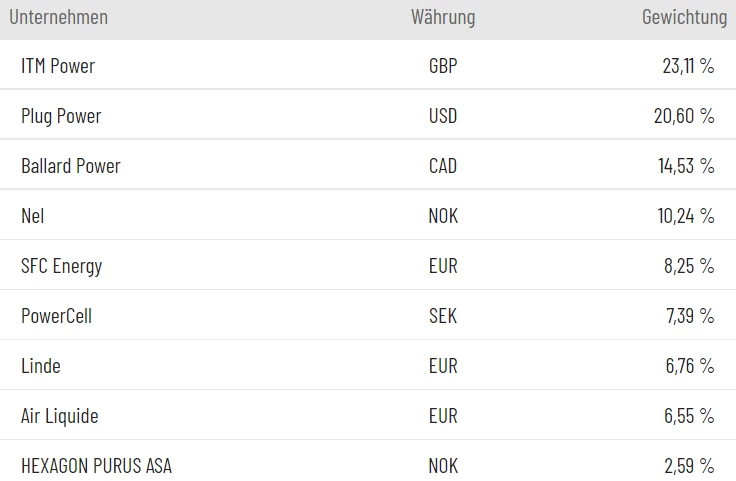
Task: Click the 10,24 % weighting value
Action: 686,216
